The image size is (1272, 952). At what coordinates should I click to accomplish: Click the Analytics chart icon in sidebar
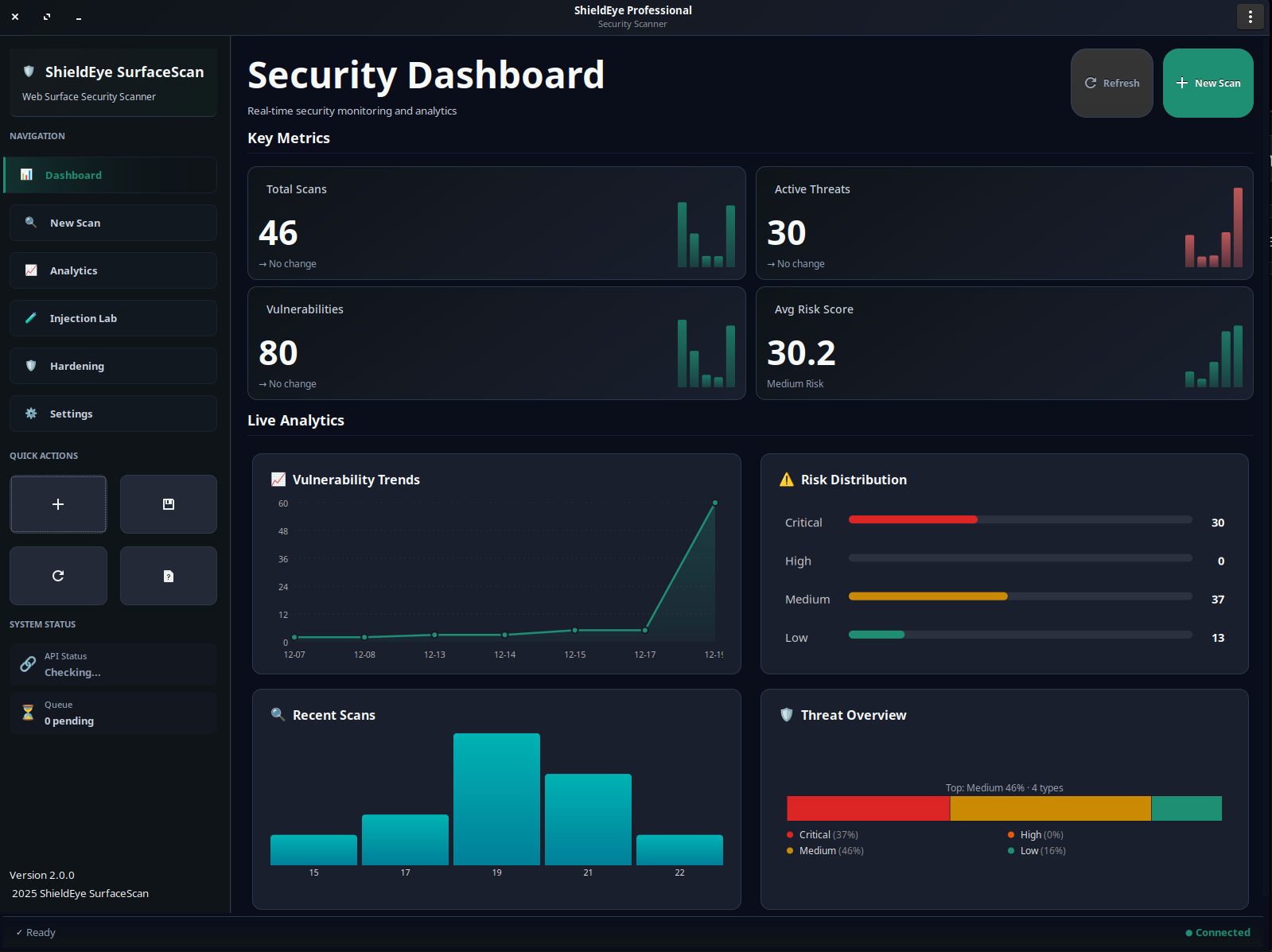pyautogui.click(x=31, y=270)
